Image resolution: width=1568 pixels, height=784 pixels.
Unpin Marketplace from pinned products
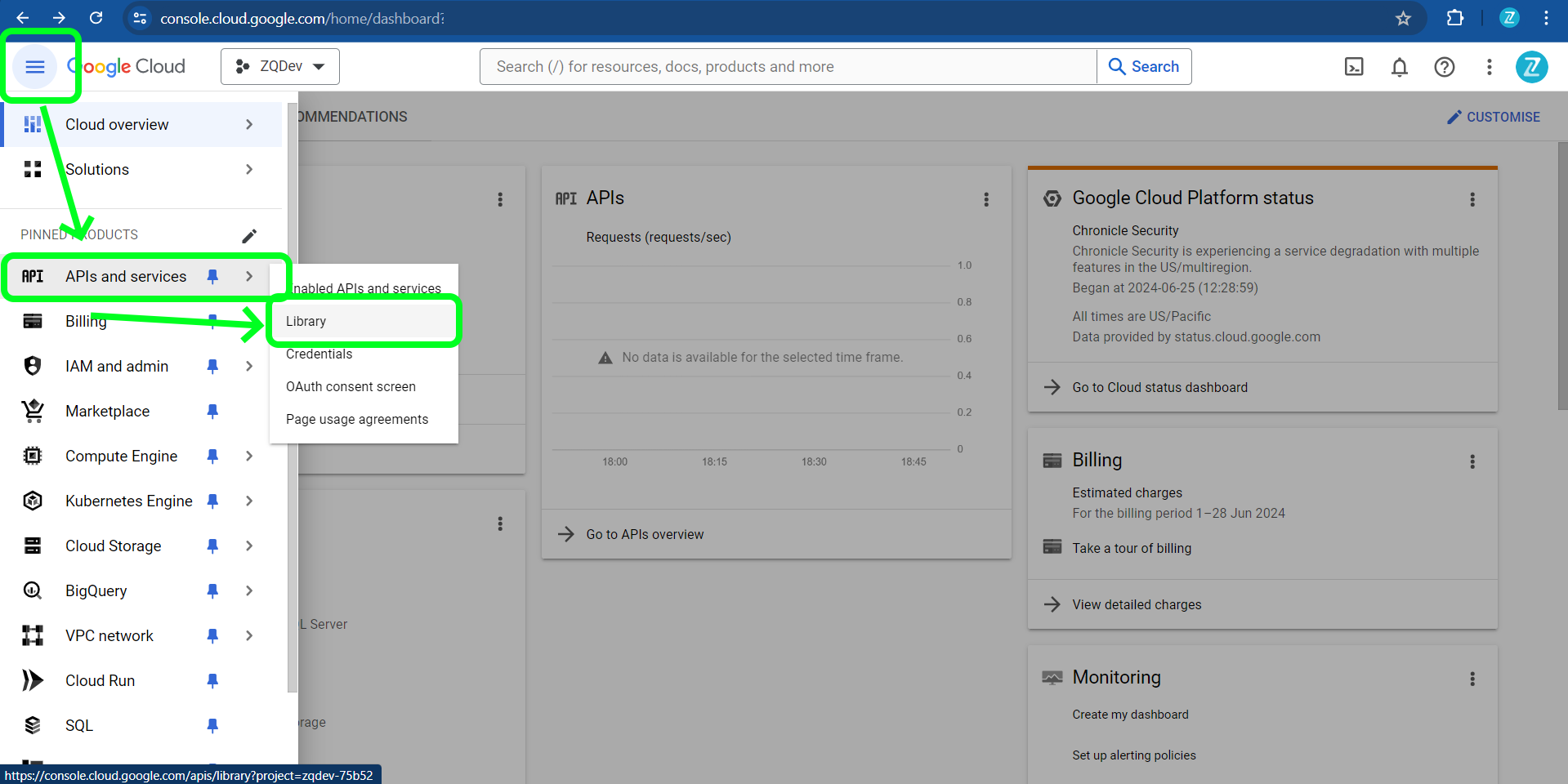[212, 411]
